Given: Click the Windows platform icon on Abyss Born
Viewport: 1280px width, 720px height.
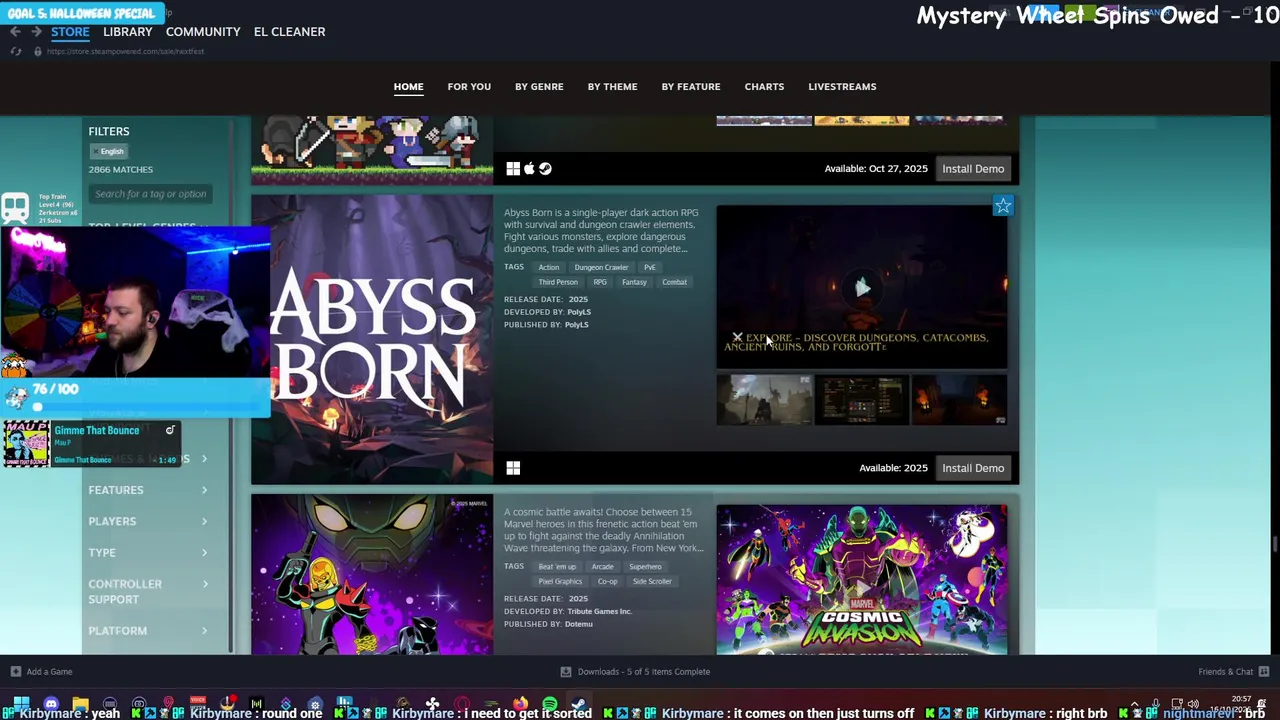Looking at the screenshot, I should pyautogui.click(x=513, y=468).
